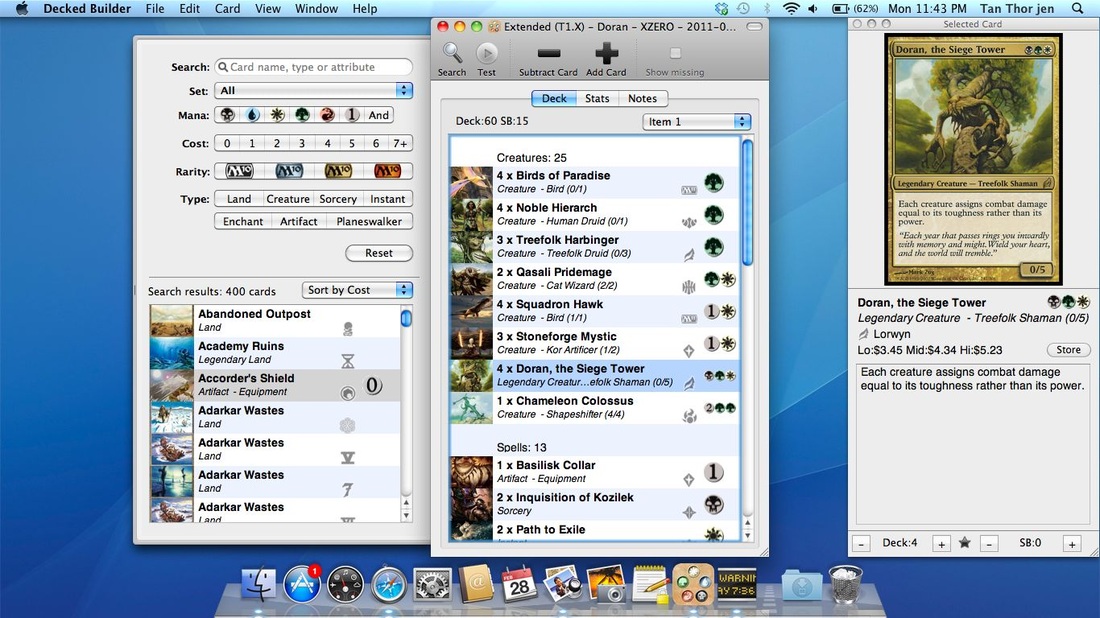
Task: Click the Search magnifier toolbar icon
Action: 452,54
